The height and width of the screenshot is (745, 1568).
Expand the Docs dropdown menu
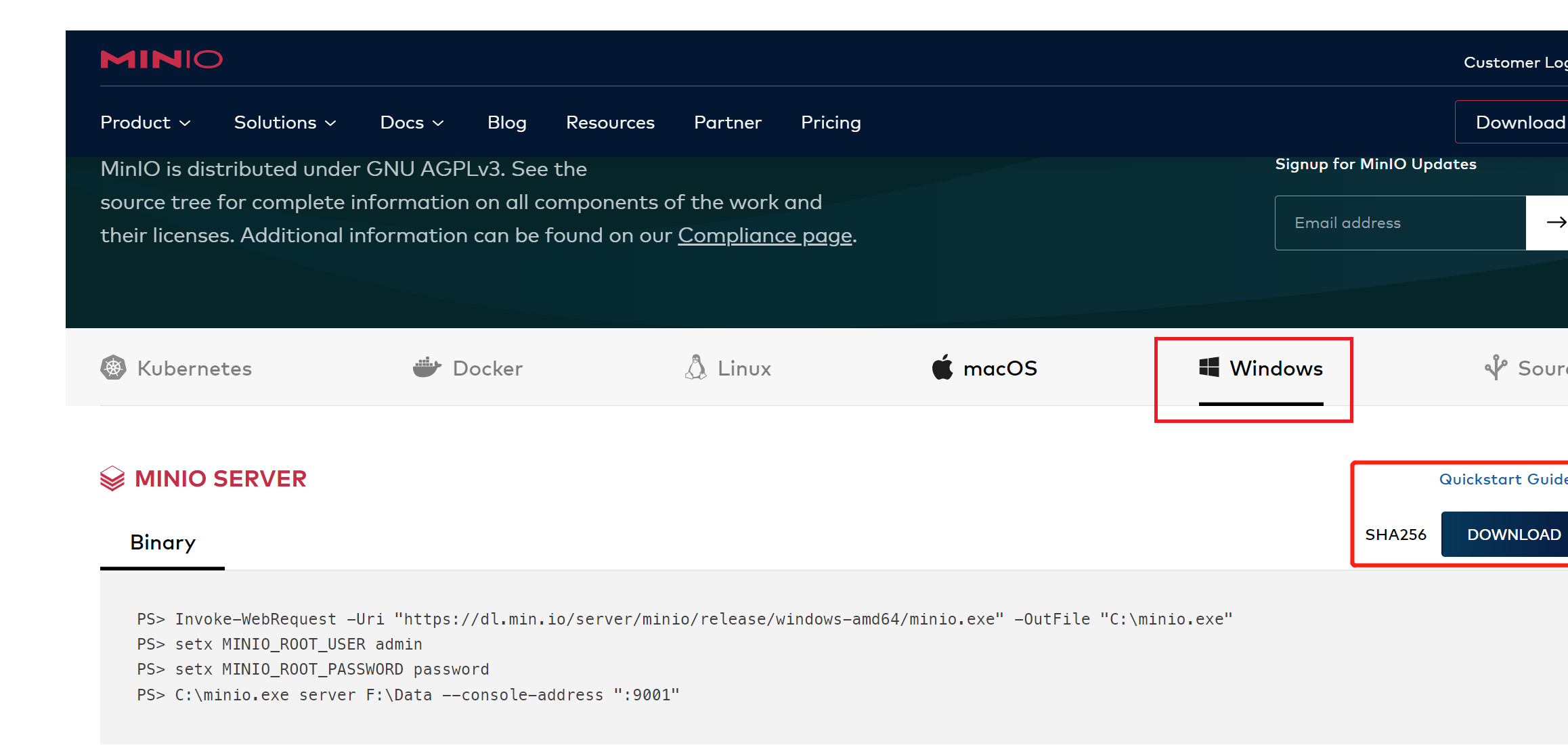point(412,122)
